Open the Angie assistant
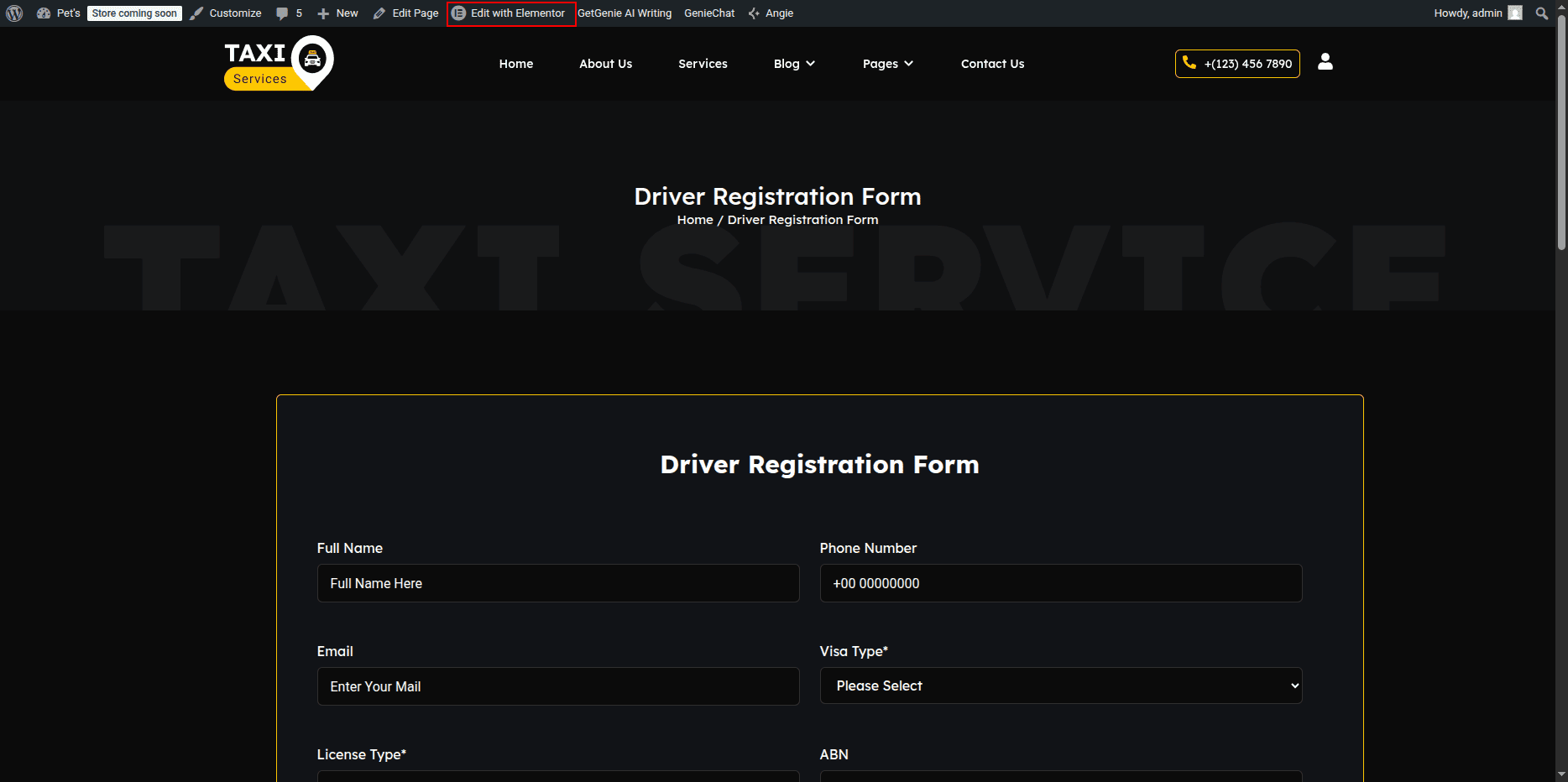1568x782 pixels. click(x=771, y=13)
